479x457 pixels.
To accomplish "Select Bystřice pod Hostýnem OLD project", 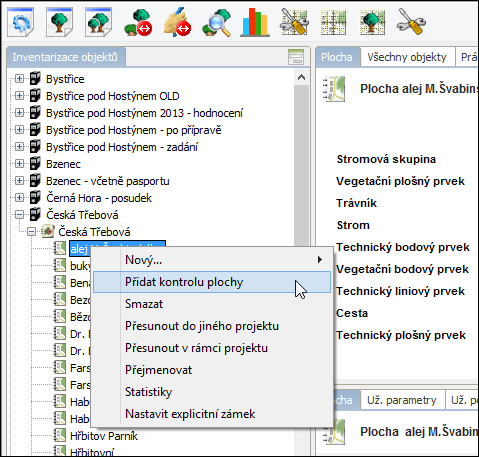I will click(113, 96).
